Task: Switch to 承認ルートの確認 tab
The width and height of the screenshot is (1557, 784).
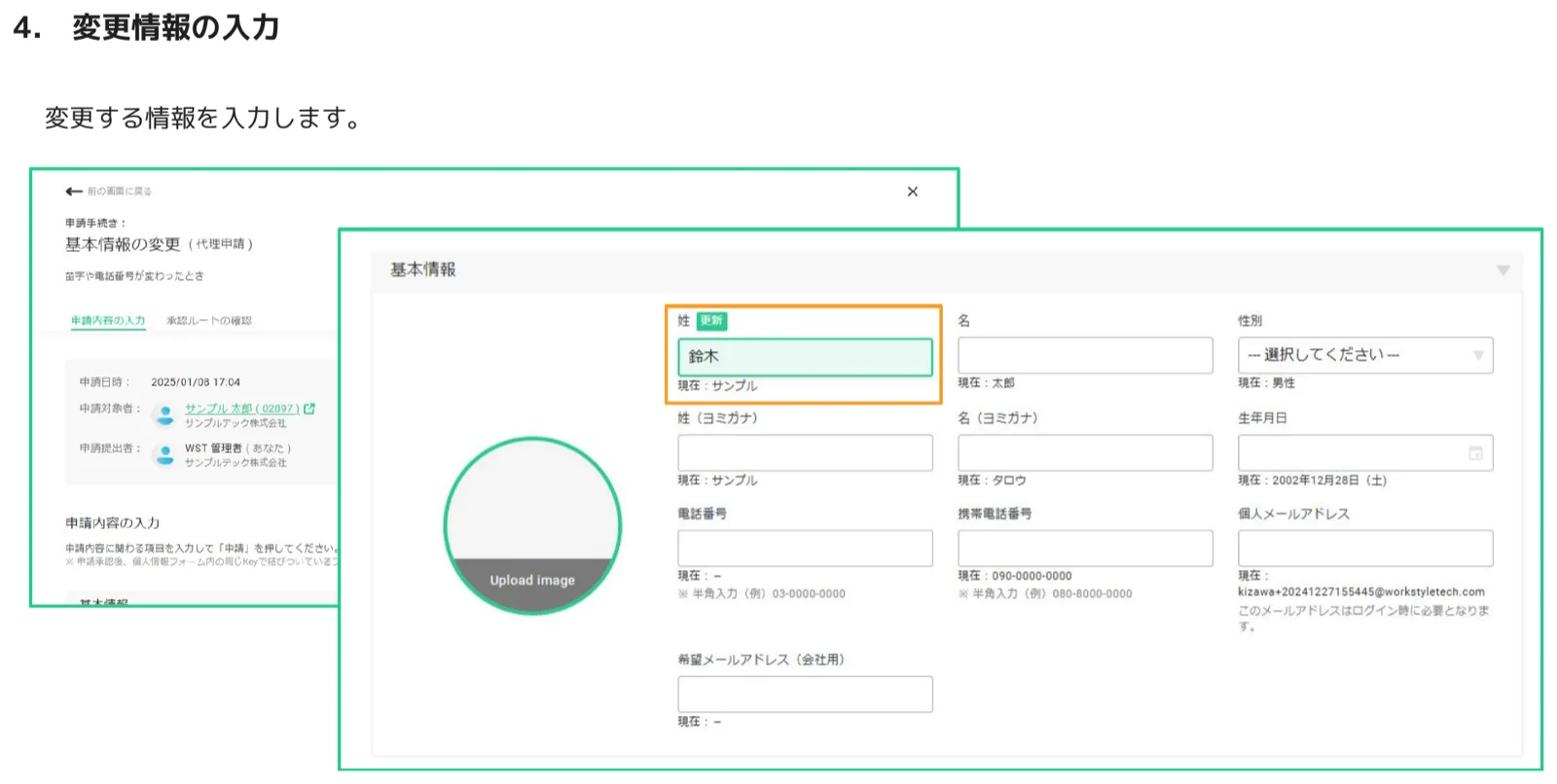Action: coord(209,320)
